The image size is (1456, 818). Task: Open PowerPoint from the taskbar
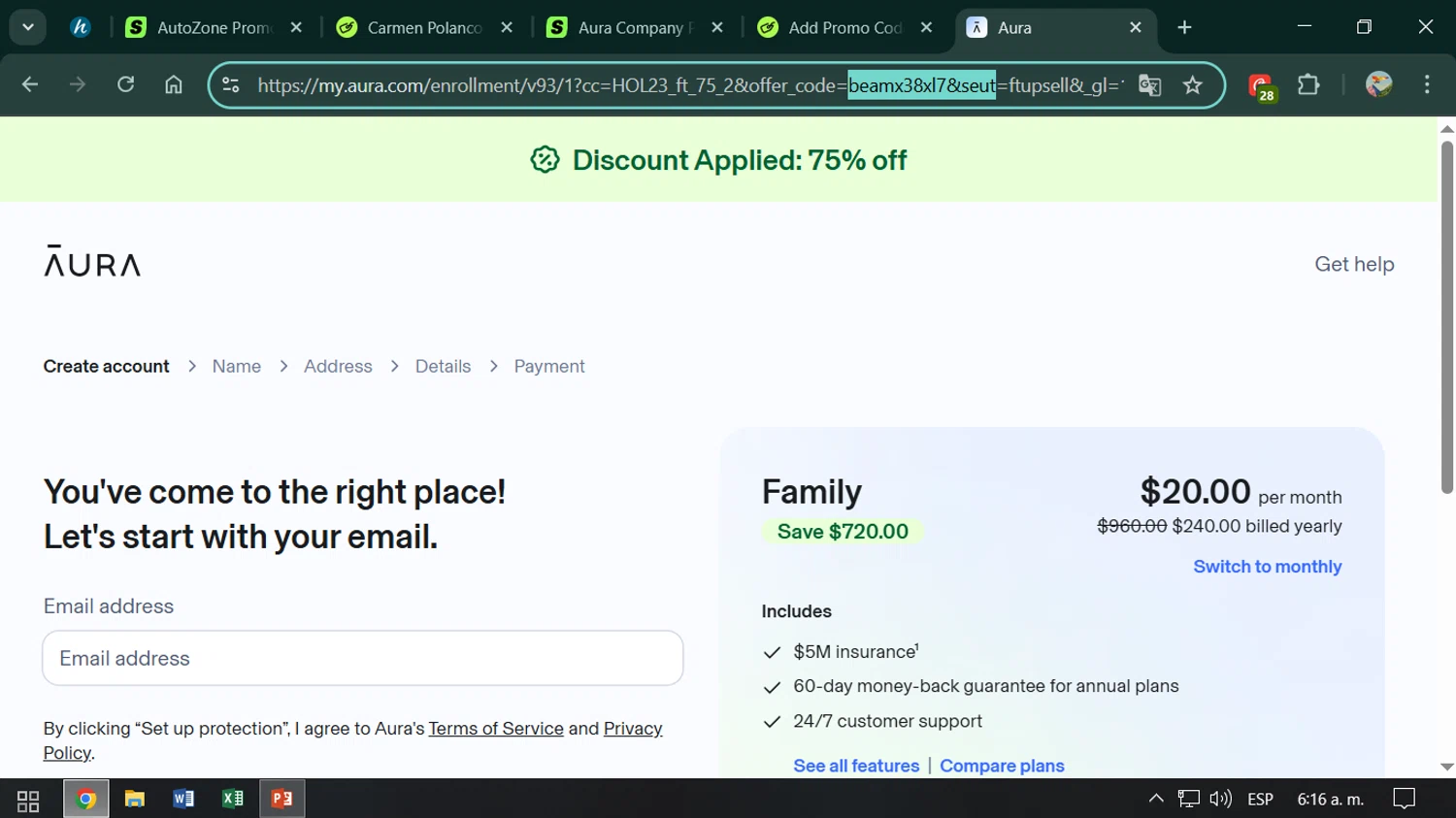(x=282, y=800)
